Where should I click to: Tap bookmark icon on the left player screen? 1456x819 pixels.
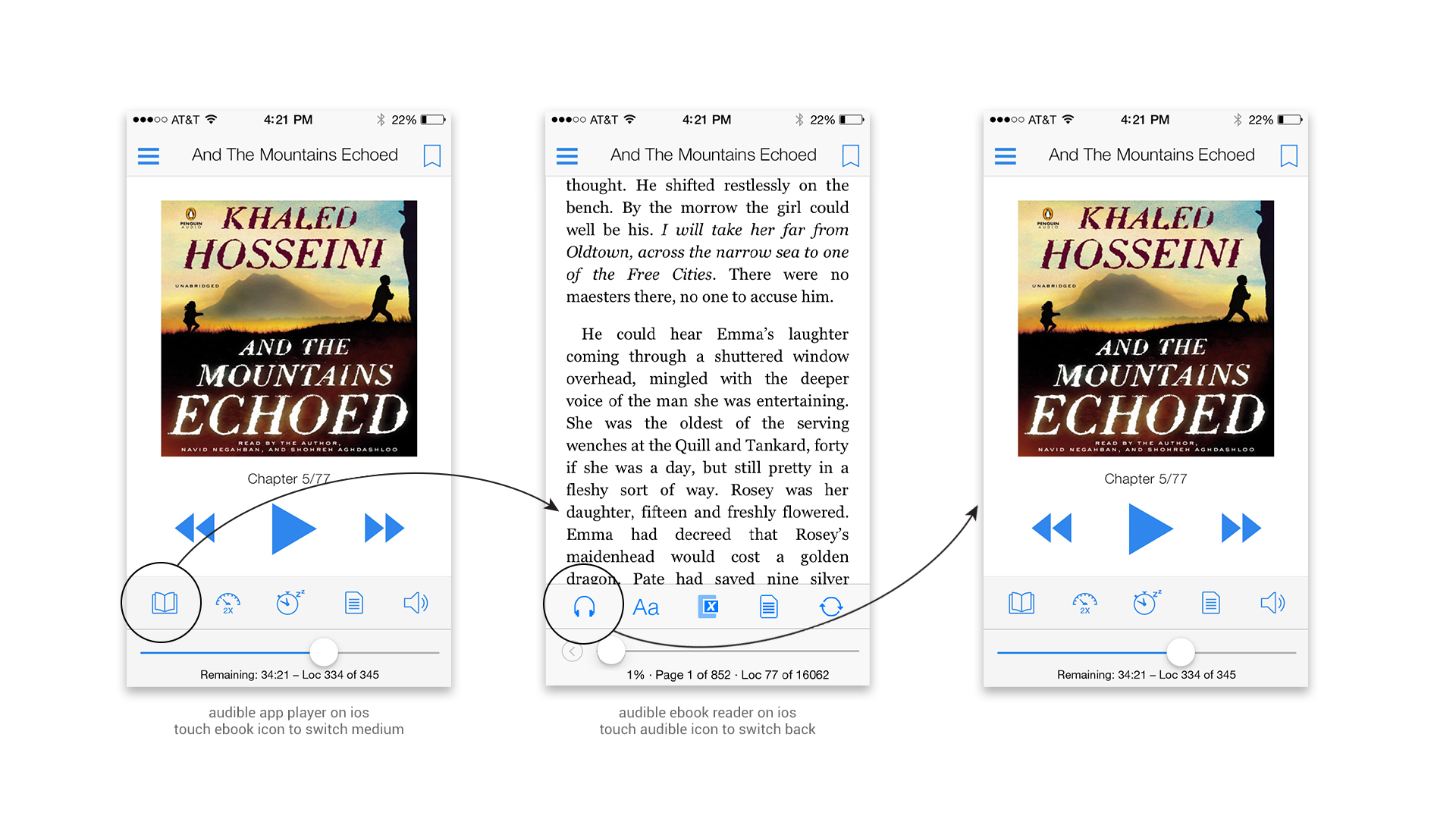pyautogui.click(x=432, y=156)
